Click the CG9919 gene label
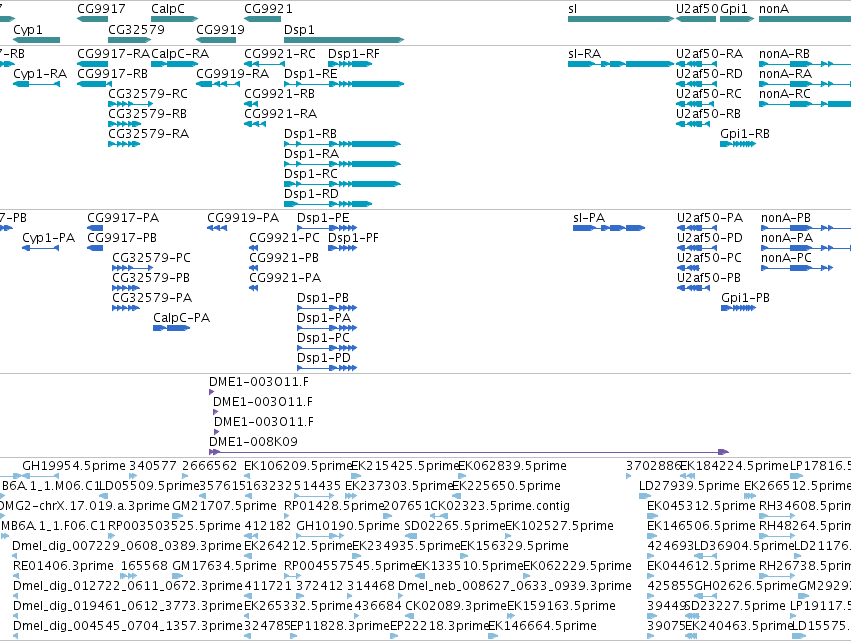This screenshot has height=641, width=851. [x=220, y=29]
